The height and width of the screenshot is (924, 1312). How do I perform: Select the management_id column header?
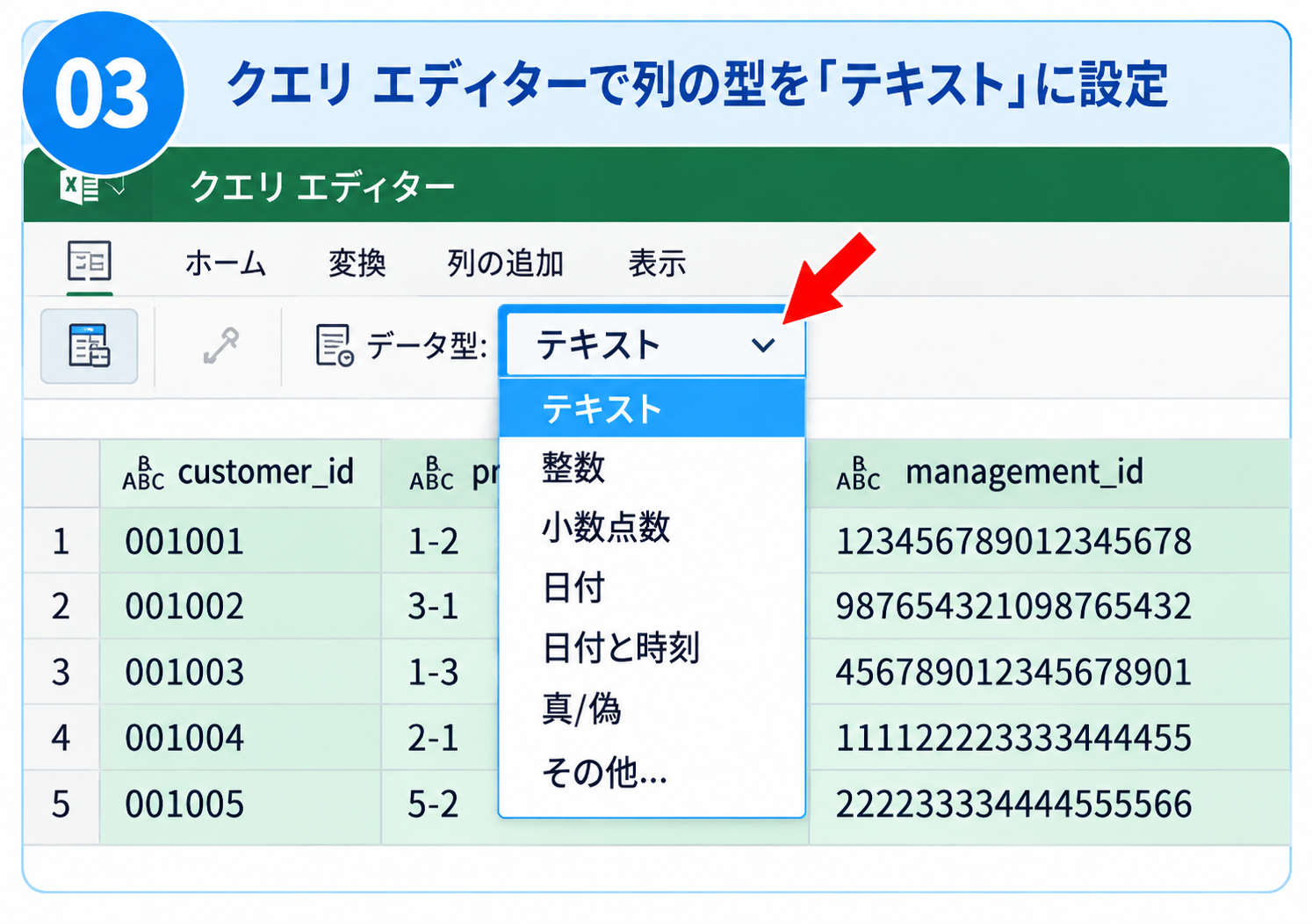[x=1049, y=473]
